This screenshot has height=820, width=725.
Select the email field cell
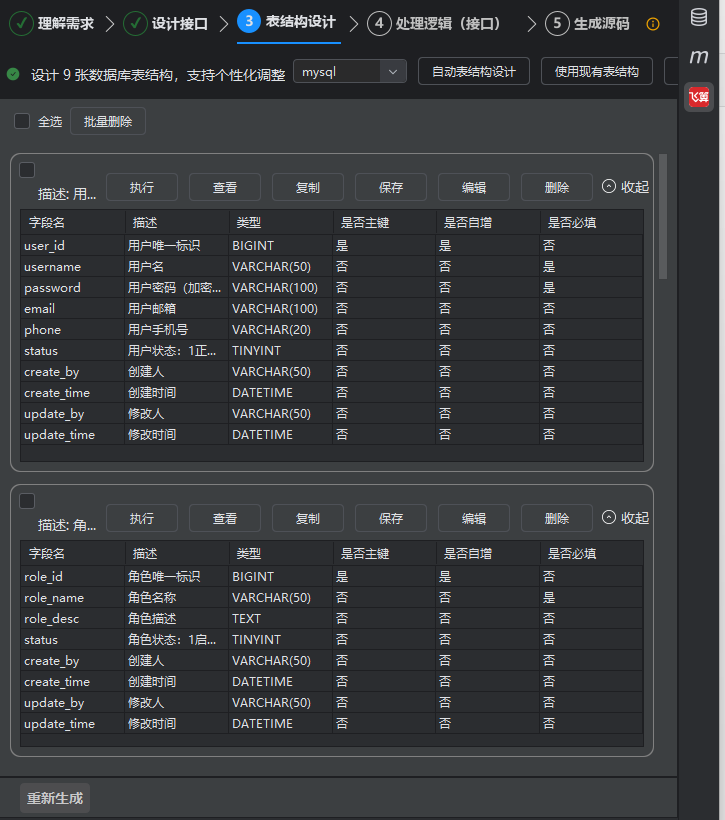click(x=72, y=309)
